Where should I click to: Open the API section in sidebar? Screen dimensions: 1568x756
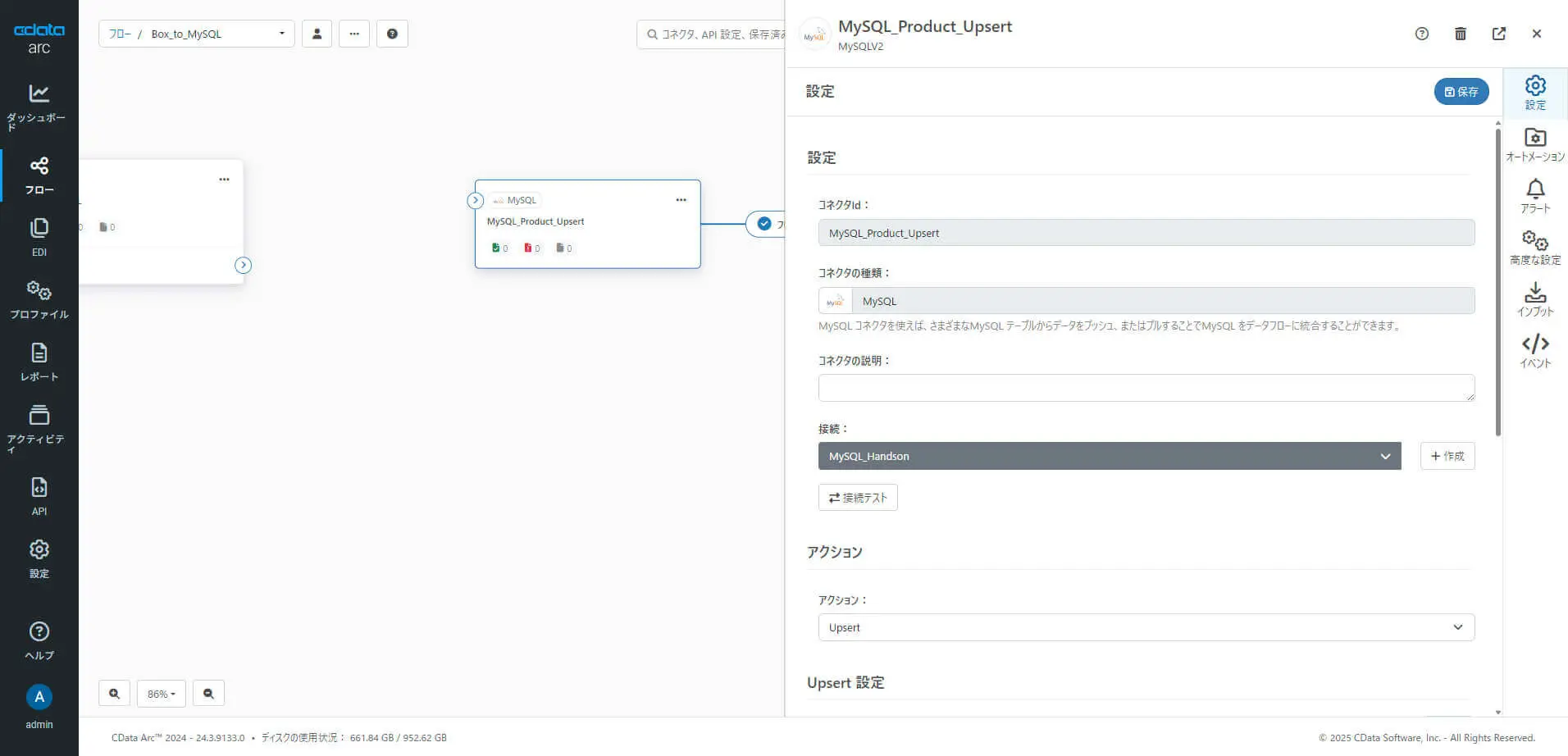39,496
